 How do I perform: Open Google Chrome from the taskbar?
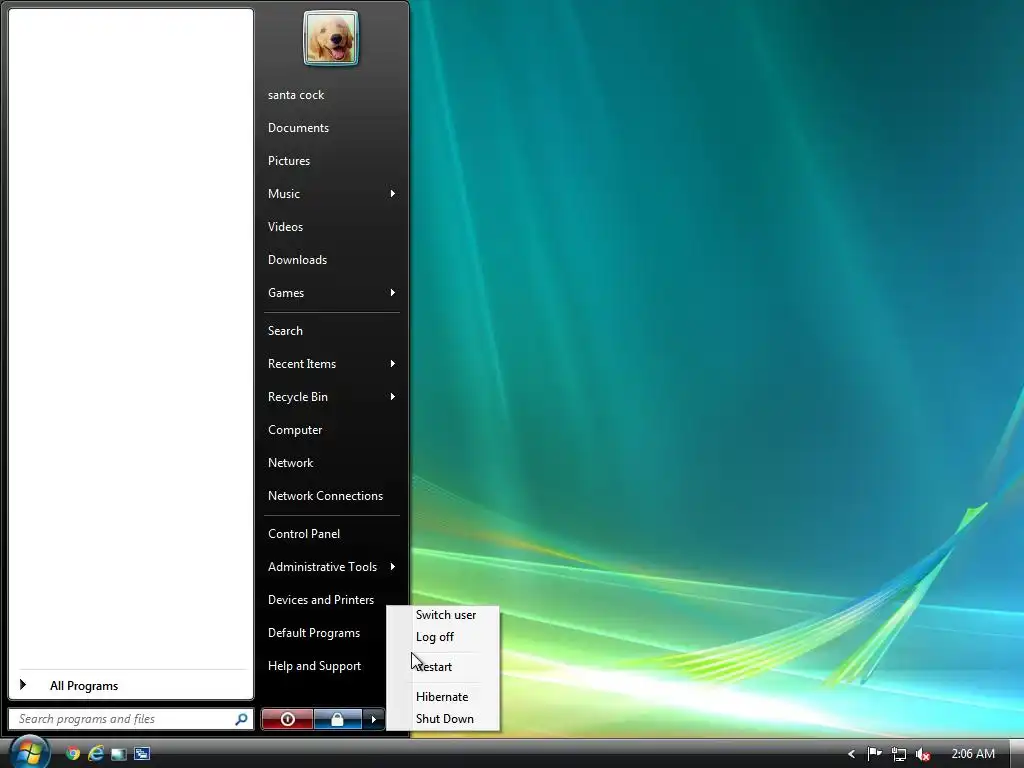(x=72, y=753)
